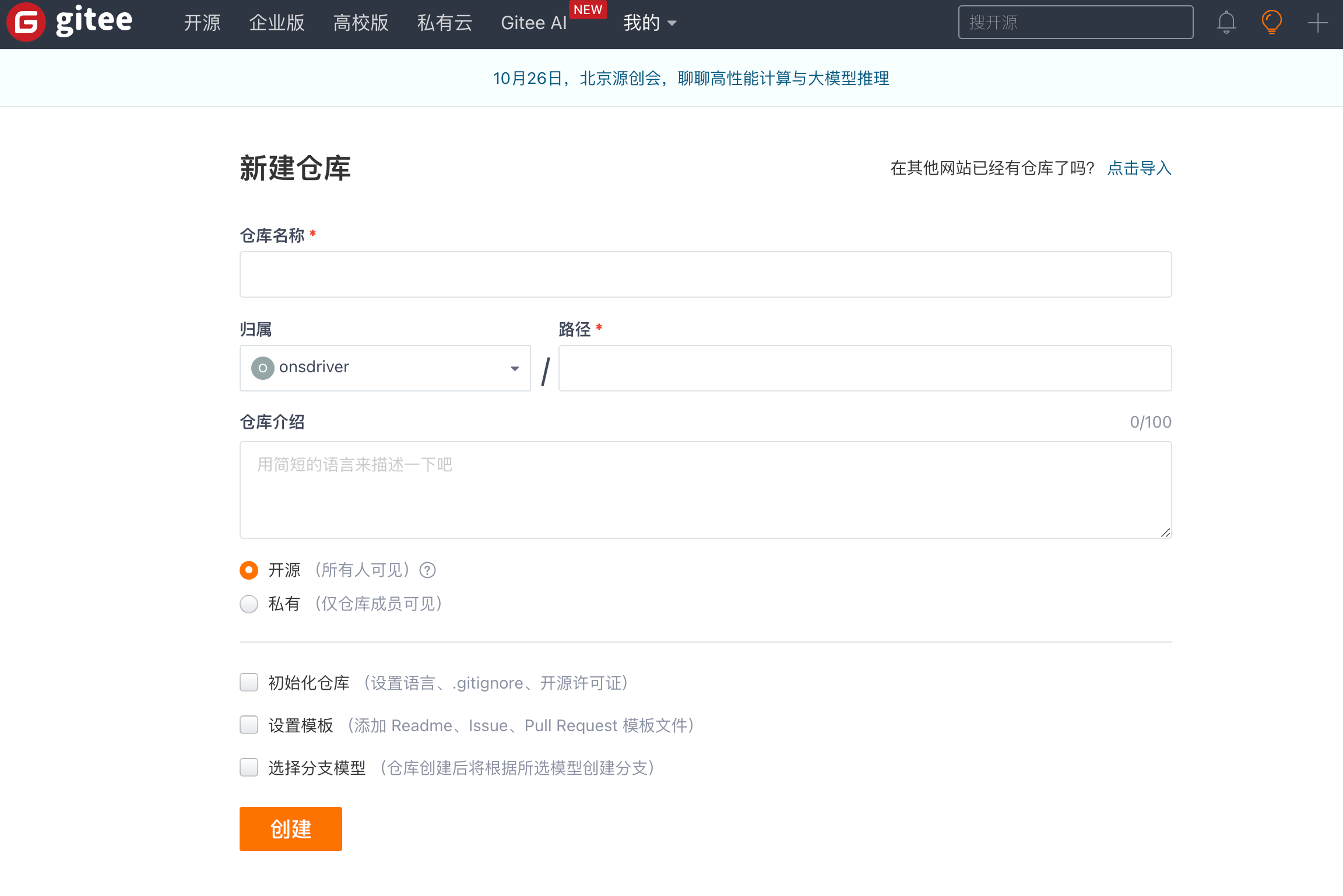Image resolution: width=1343 pixels, height=896 pixels.
Task: Select the 开源 open-source radio option
Action: 249,570
